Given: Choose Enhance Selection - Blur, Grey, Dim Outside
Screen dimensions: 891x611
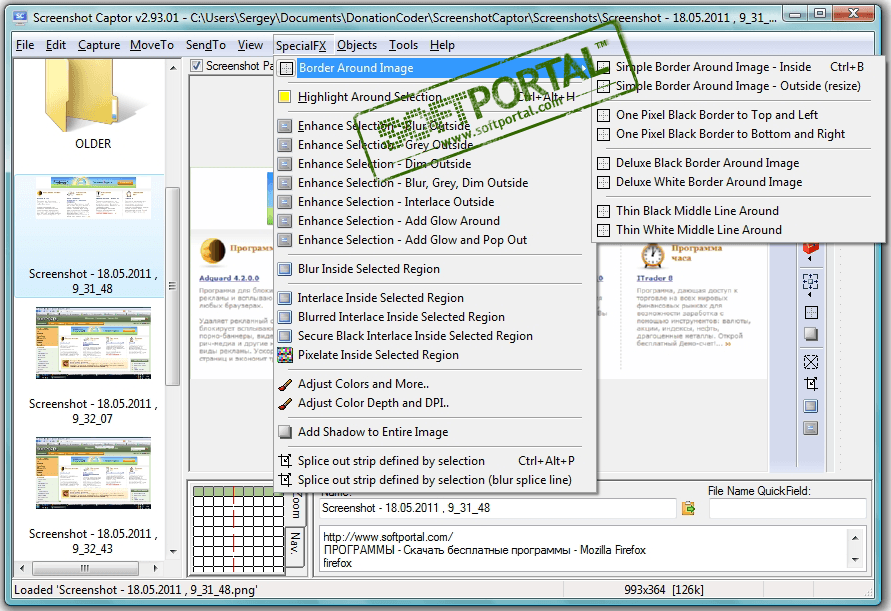Looking at the screenshot, I should (x=413, y=182).
